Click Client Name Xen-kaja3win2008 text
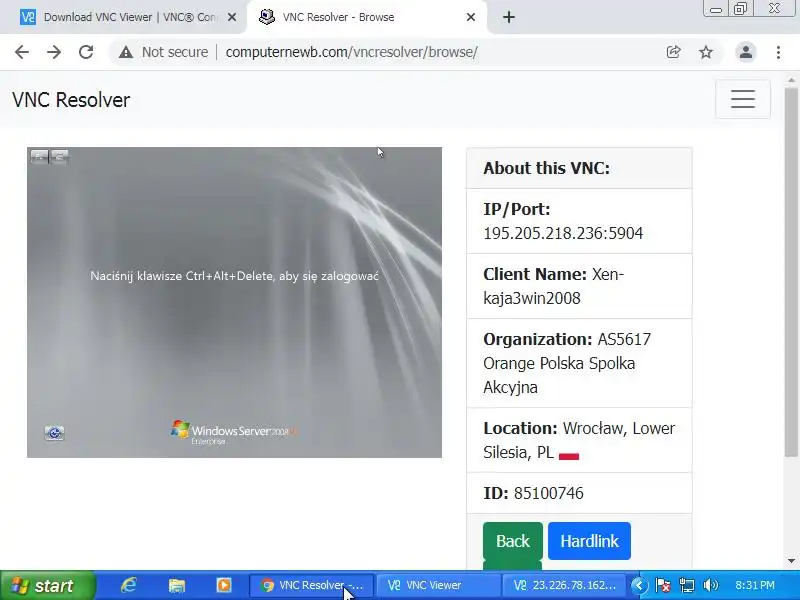 coord(554,286)
